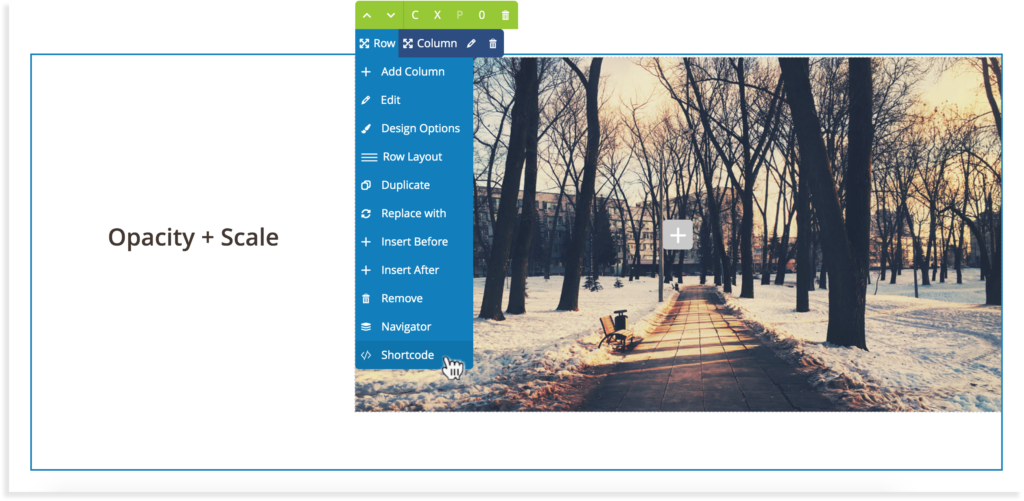Click the X cut control in green bar
Viewport: 1024px width, 501px height.
(x=438, y=15)
